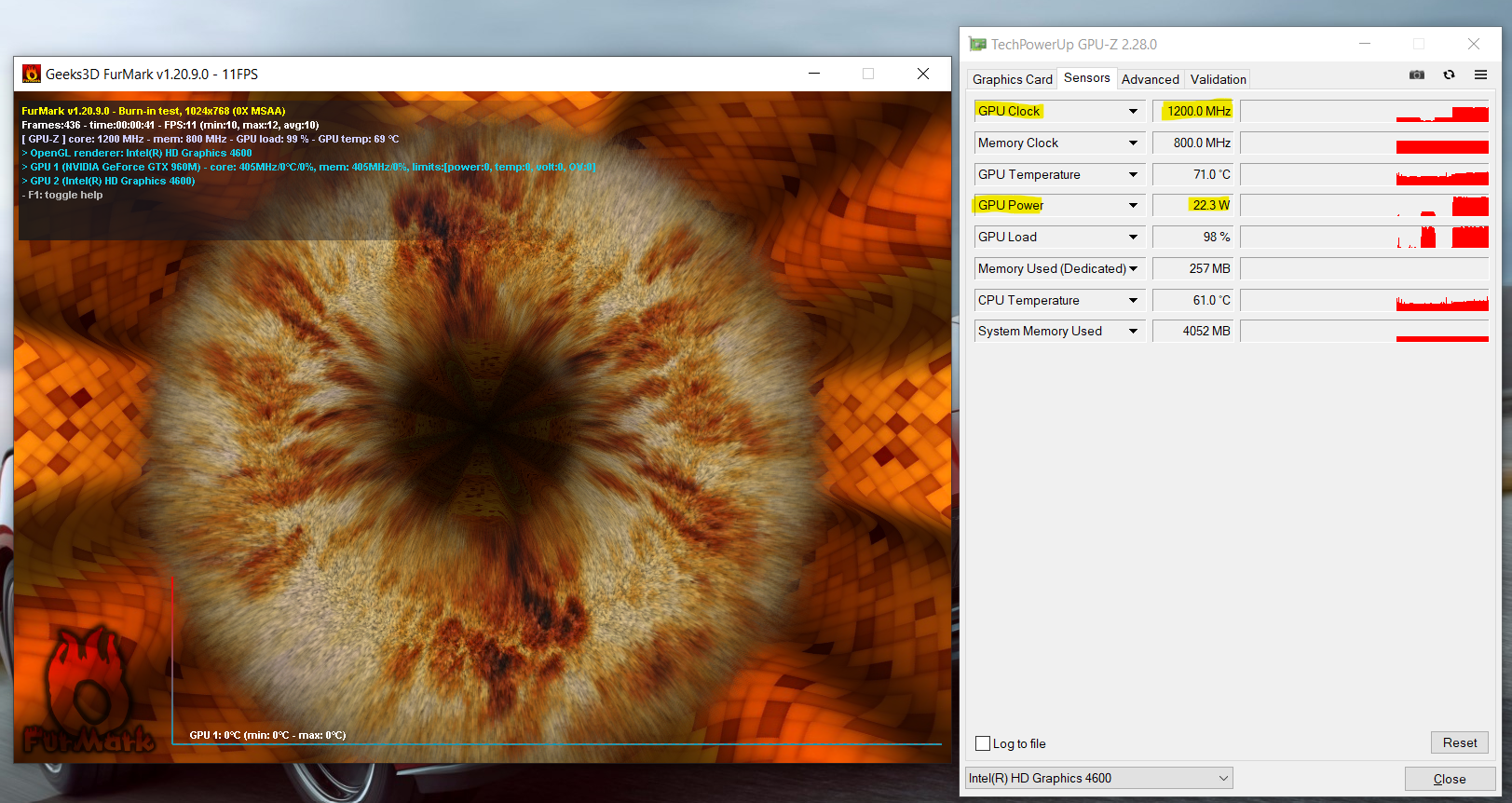The height and width of the screenshot is (803, 1512).
Task: Click the FurMark window title bar text
Action: [152, 74]
